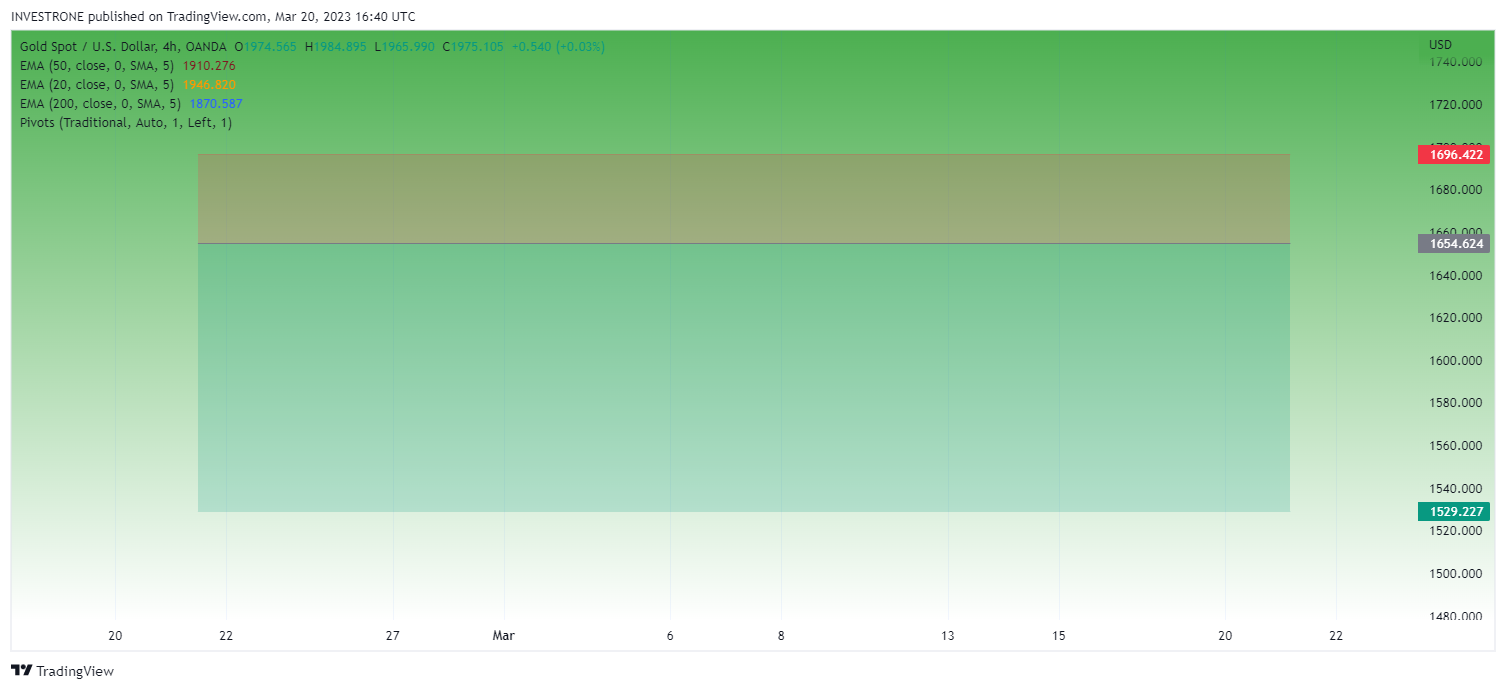Click the 1600.000 price axis label

(x=1455, y=360)
